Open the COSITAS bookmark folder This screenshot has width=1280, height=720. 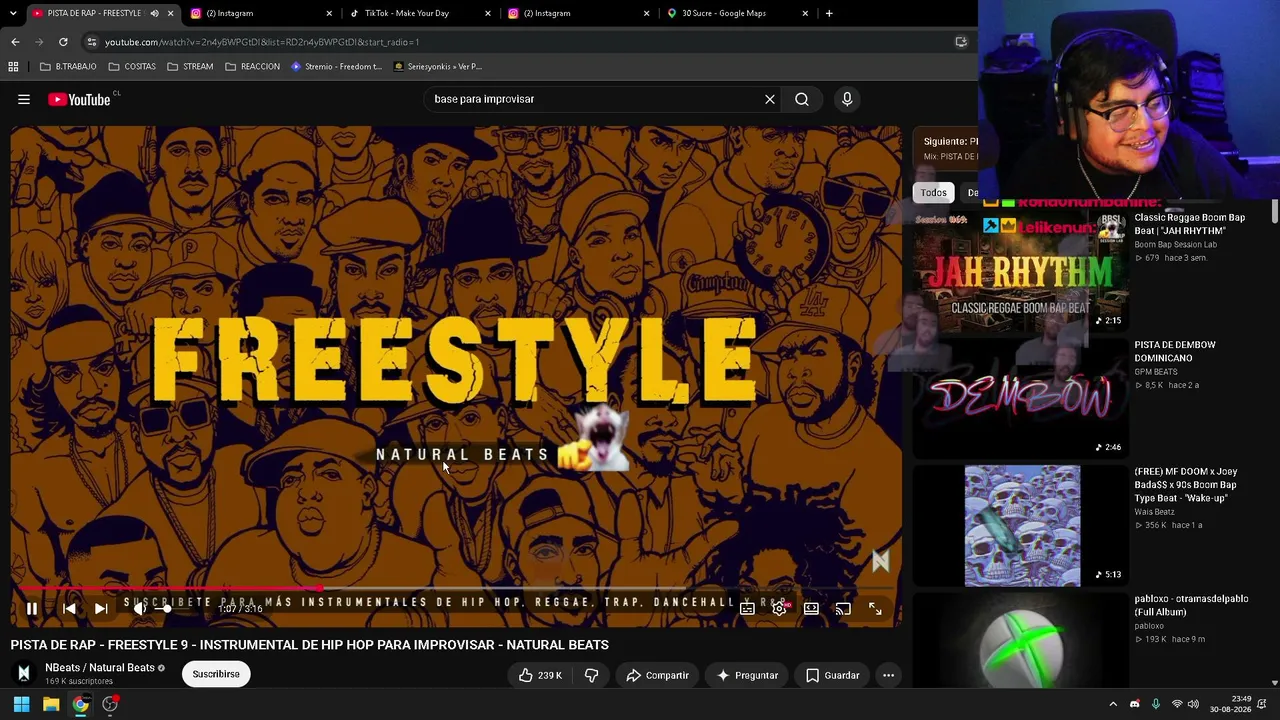pos(132,67)
